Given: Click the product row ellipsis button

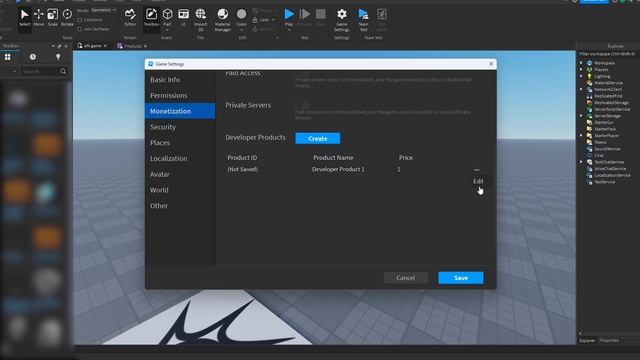Looking at the screenshot, I should click(476, 169).
